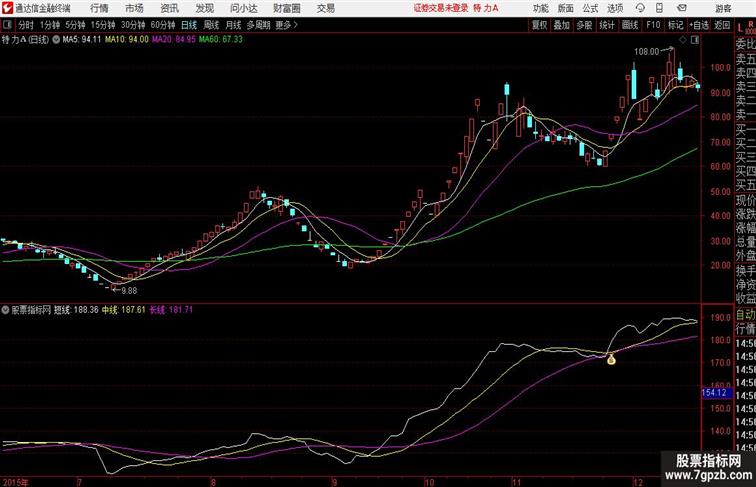This screenshot has height=487, width=756.
Task: Click the 统计 statistics button
Action: click(607, 25)
